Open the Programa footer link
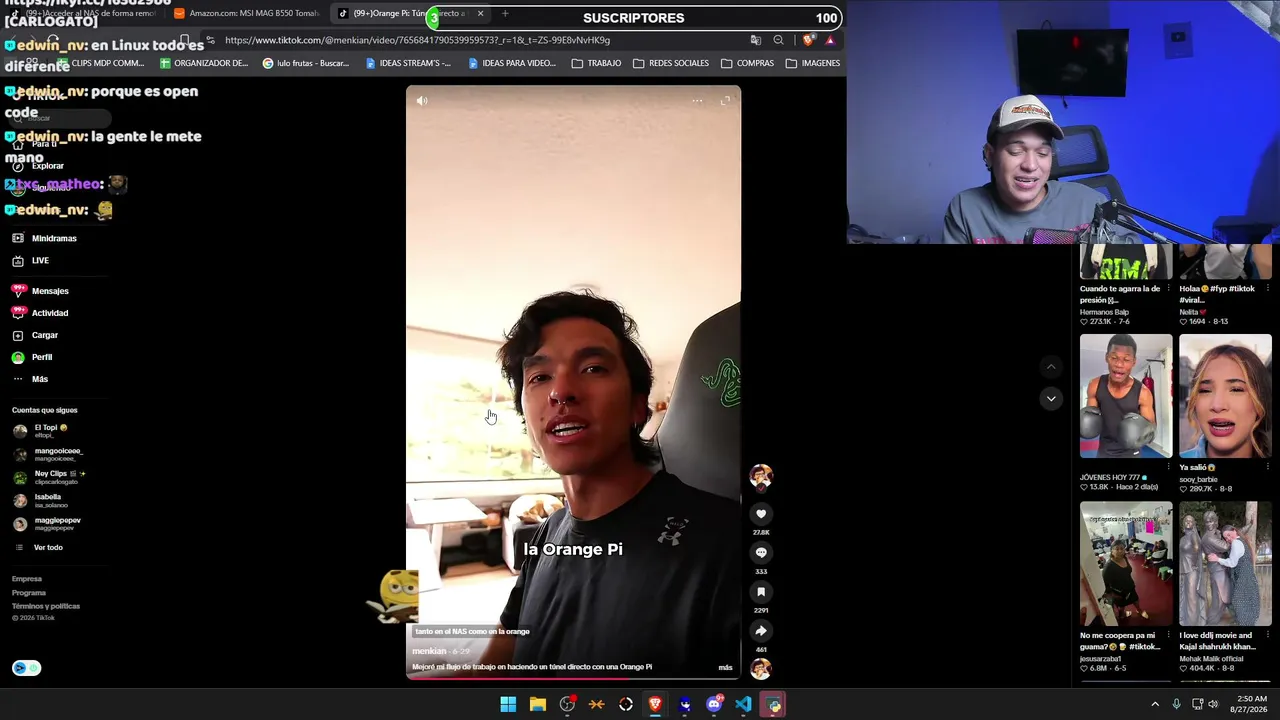This screenshot has width=1280, height=720. coord(29,593)
